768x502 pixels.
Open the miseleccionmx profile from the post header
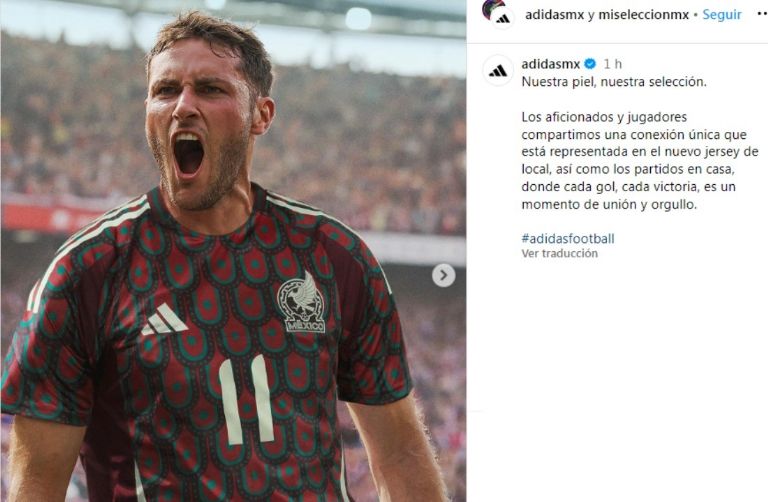[644, 15]
